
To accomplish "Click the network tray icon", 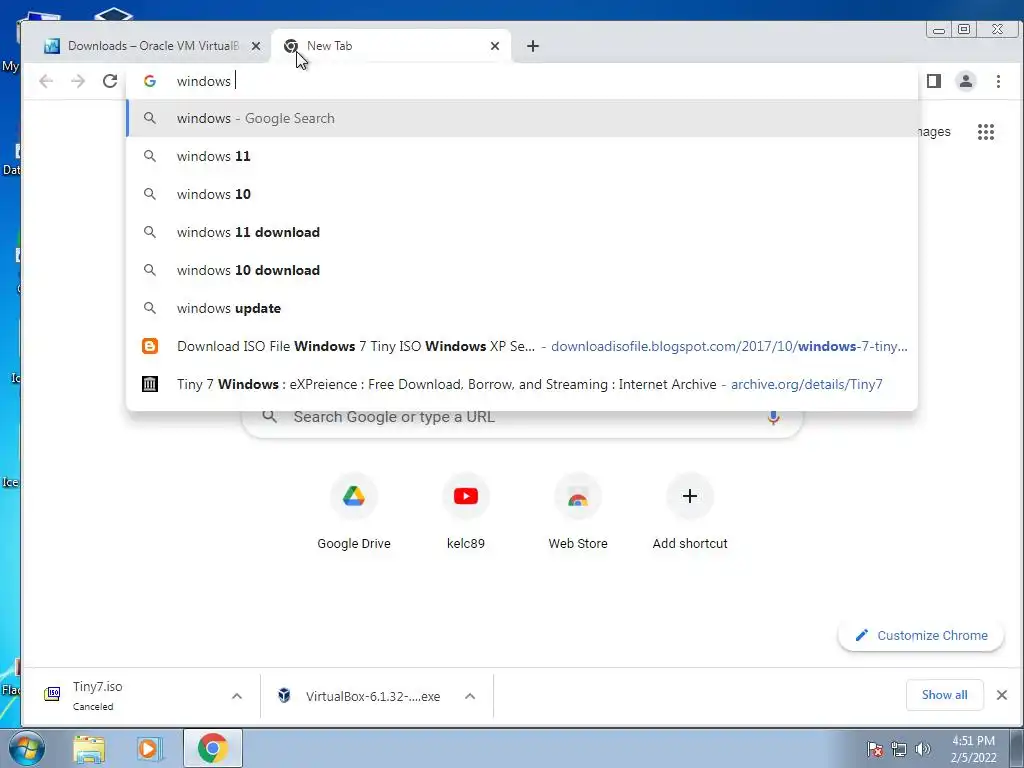I will (899, 749).
